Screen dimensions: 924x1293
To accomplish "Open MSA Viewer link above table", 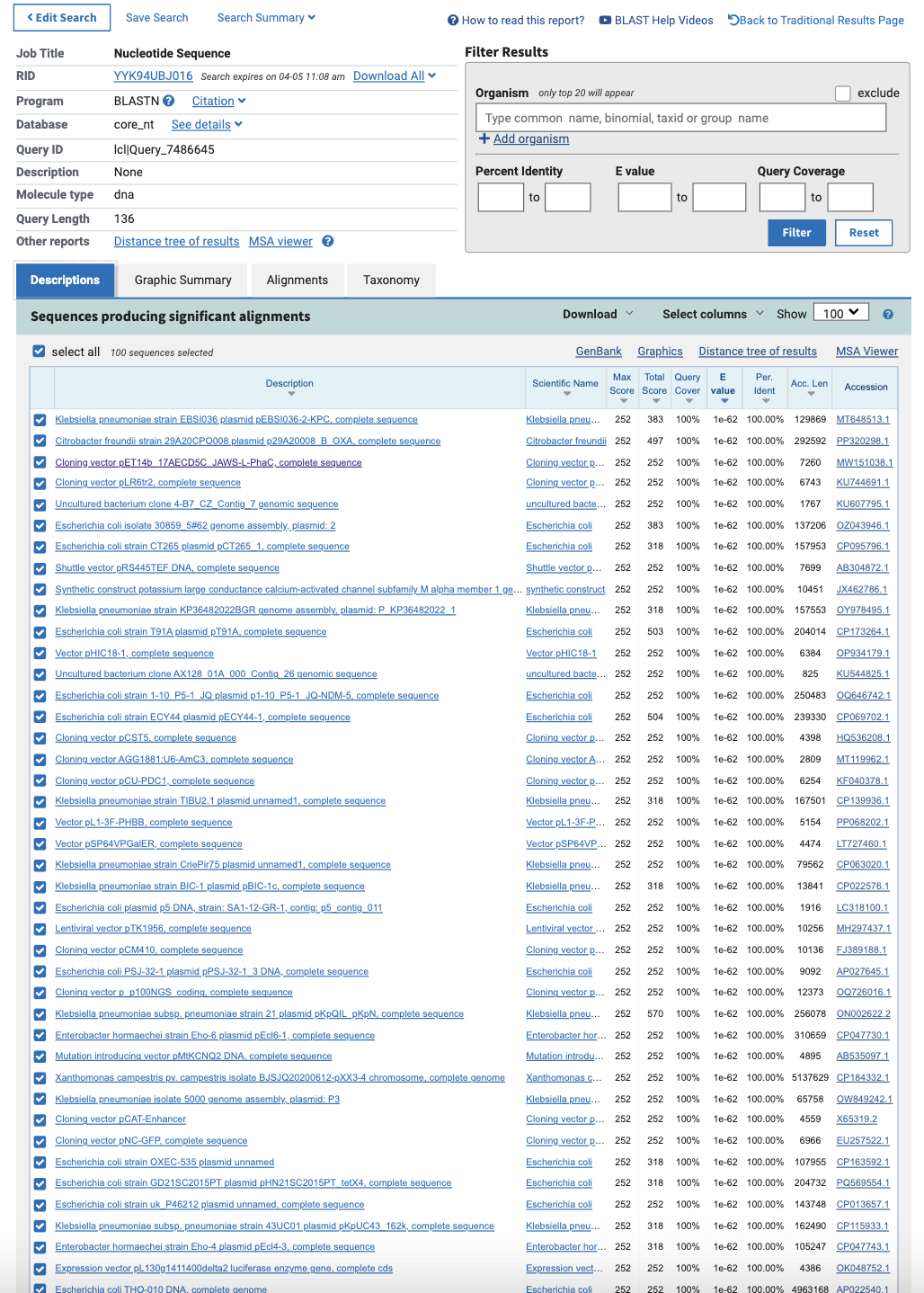I will tap(867, 352).
